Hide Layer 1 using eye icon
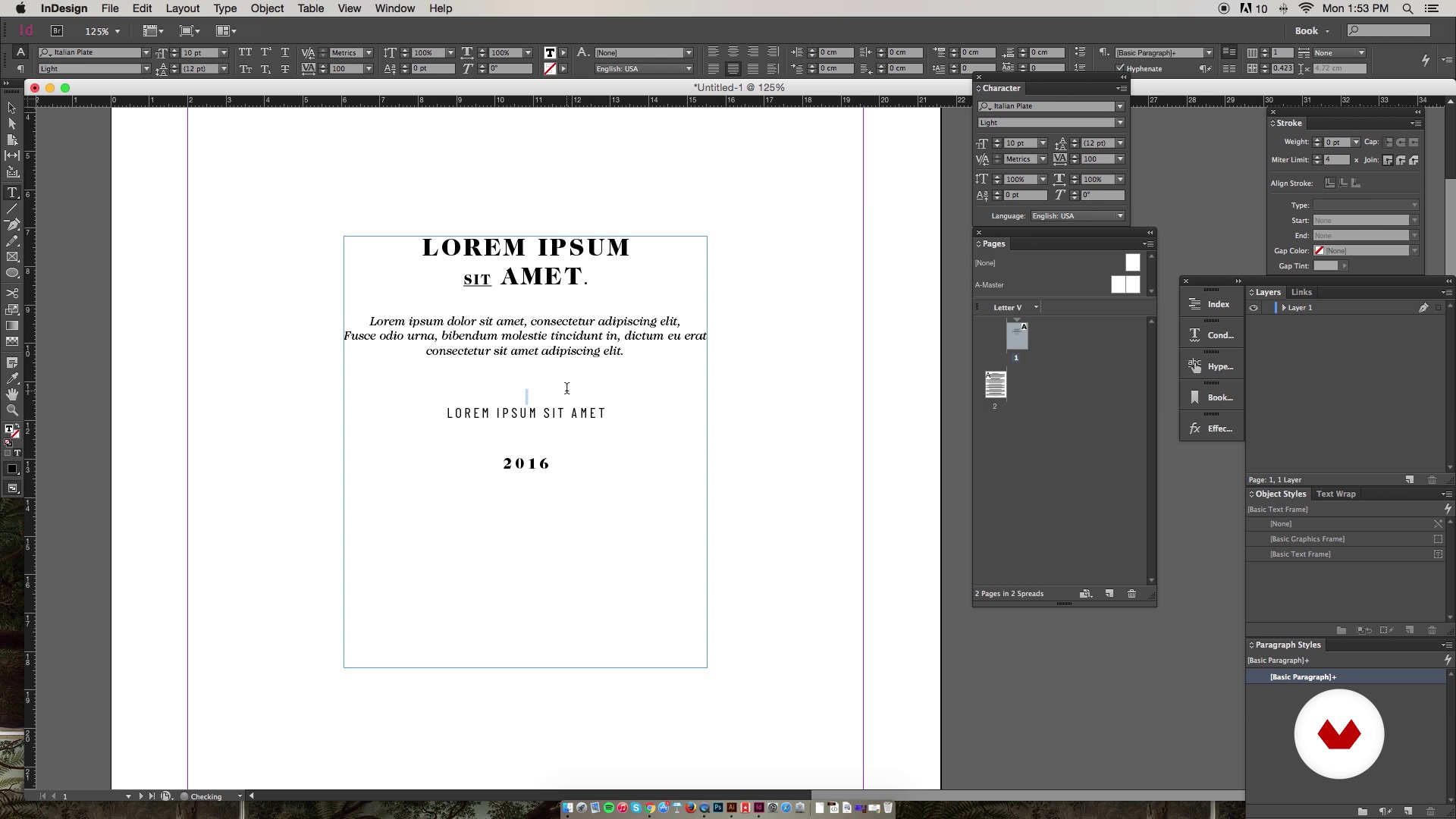1456x819 pixels. [x=1254, y=308]
